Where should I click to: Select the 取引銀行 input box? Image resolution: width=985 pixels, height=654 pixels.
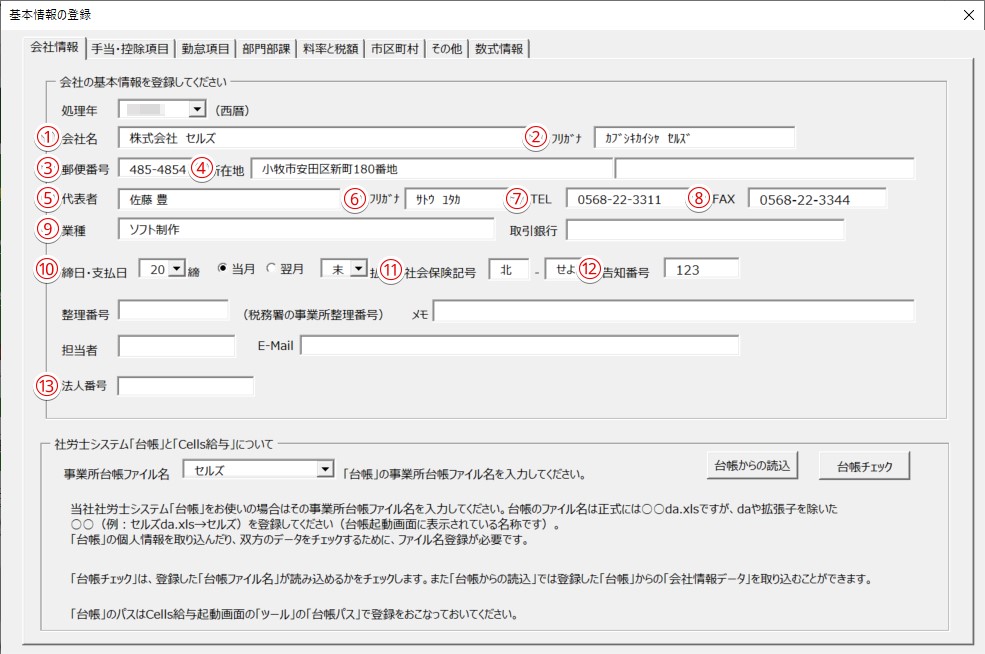705,230
